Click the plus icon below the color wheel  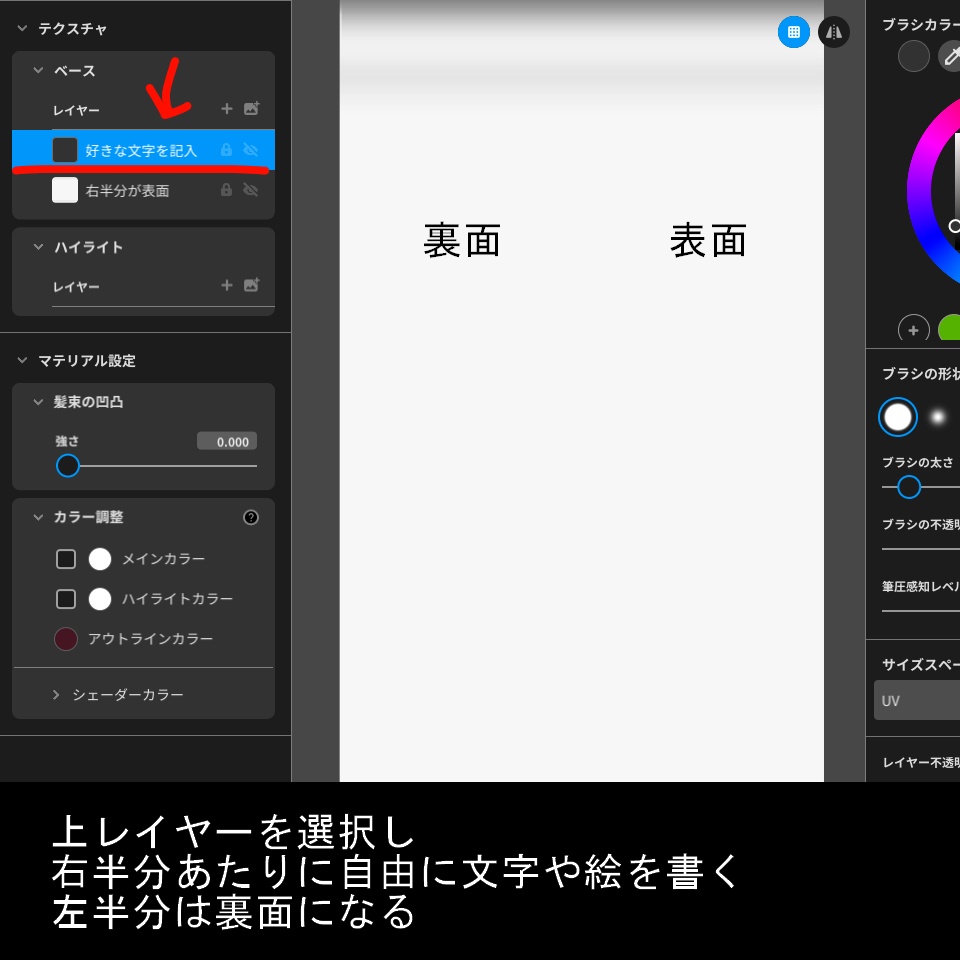tap(913, 330)
